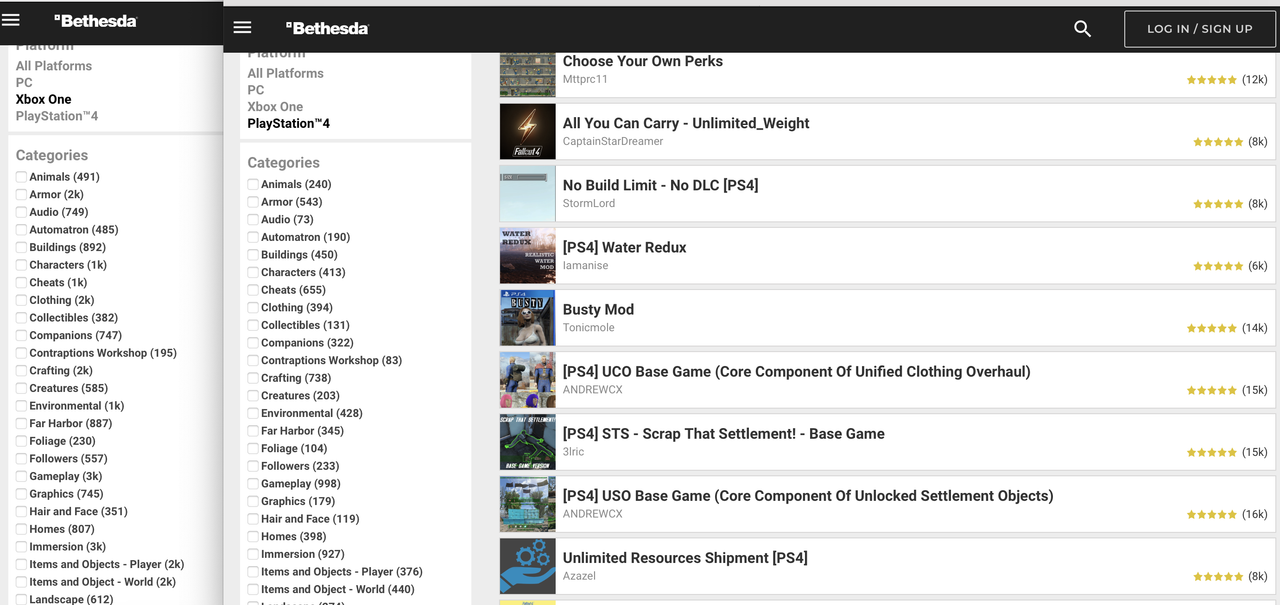Viewport: 1280px width, 605px height.
Task: Open Unlimited Resources Shipment [PS4] title
Action: pyautogui.click(x=685, y=558)
